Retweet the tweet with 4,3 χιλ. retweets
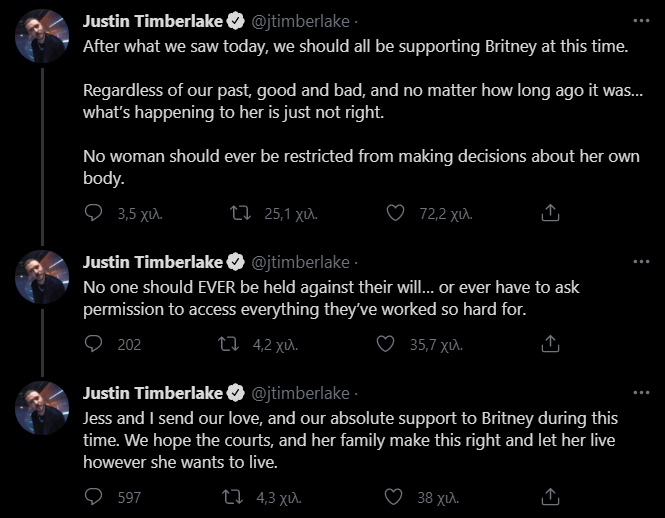 click(x=229, y=496)
